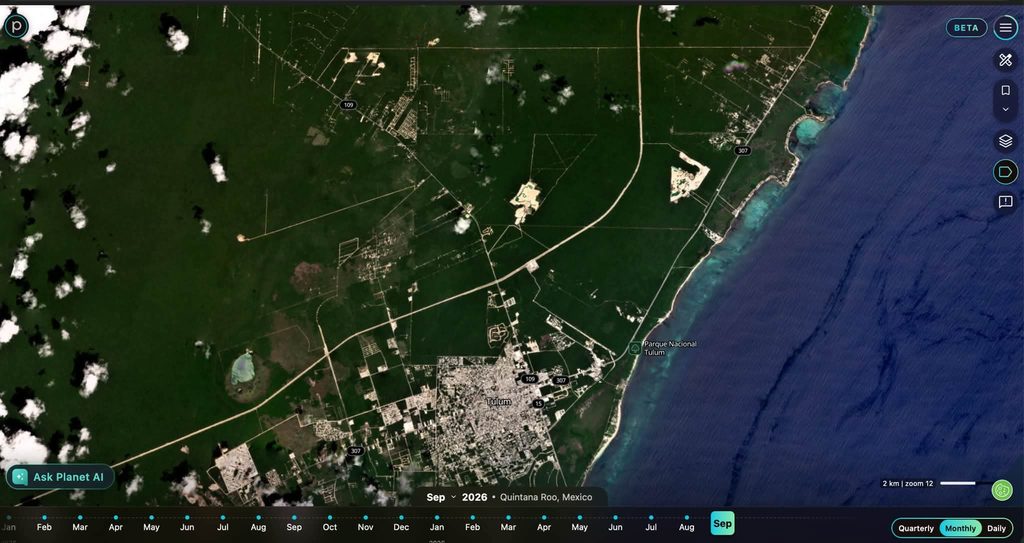Click the route 15 road shield
Screen dimensions: 1024x543
538,404
